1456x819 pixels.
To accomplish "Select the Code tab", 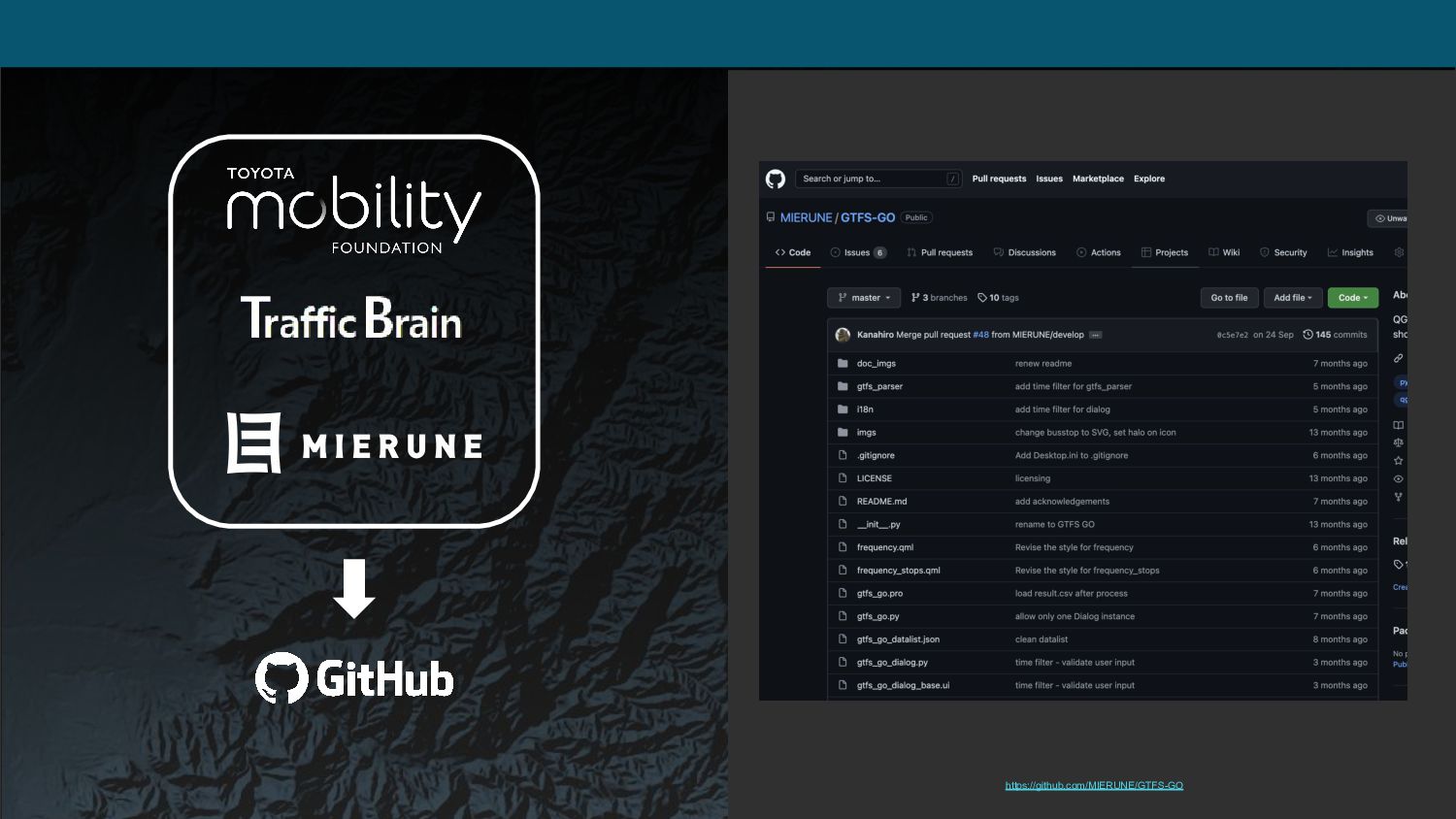I will click(x=793, y=252).
